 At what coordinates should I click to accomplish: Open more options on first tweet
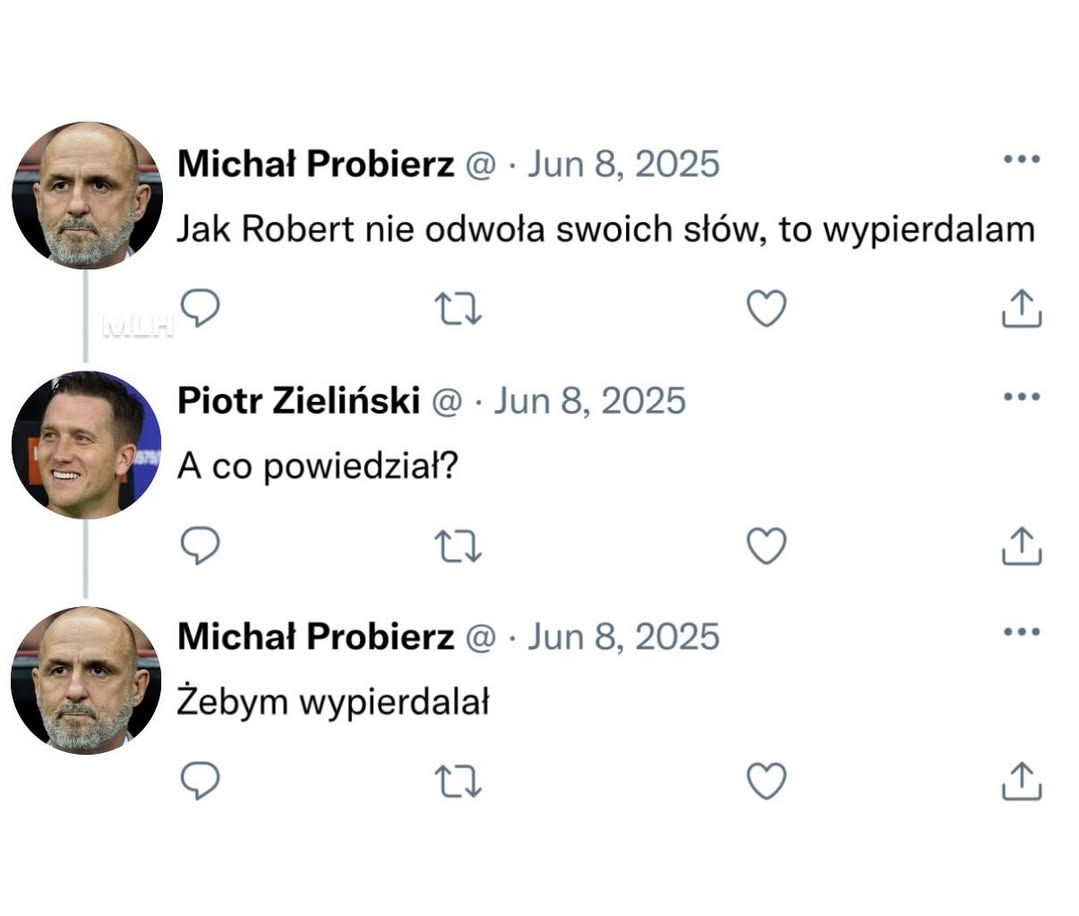pyautogui.click(x=1021, y=160)
